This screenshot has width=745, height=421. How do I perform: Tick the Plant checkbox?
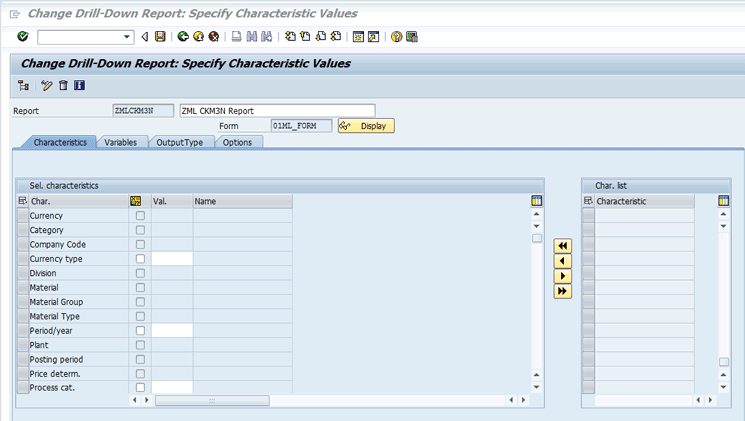point(140,345)
